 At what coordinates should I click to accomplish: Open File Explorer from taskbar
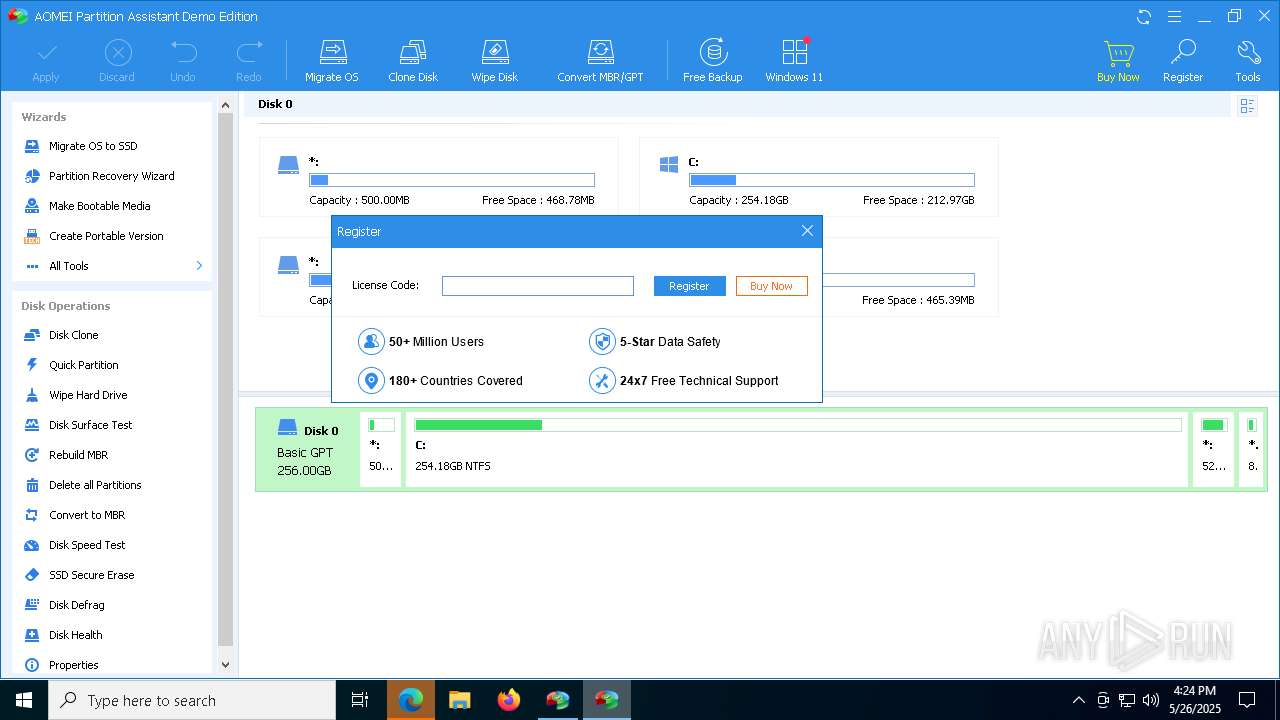pyautogui.click(x=460, y=700)
